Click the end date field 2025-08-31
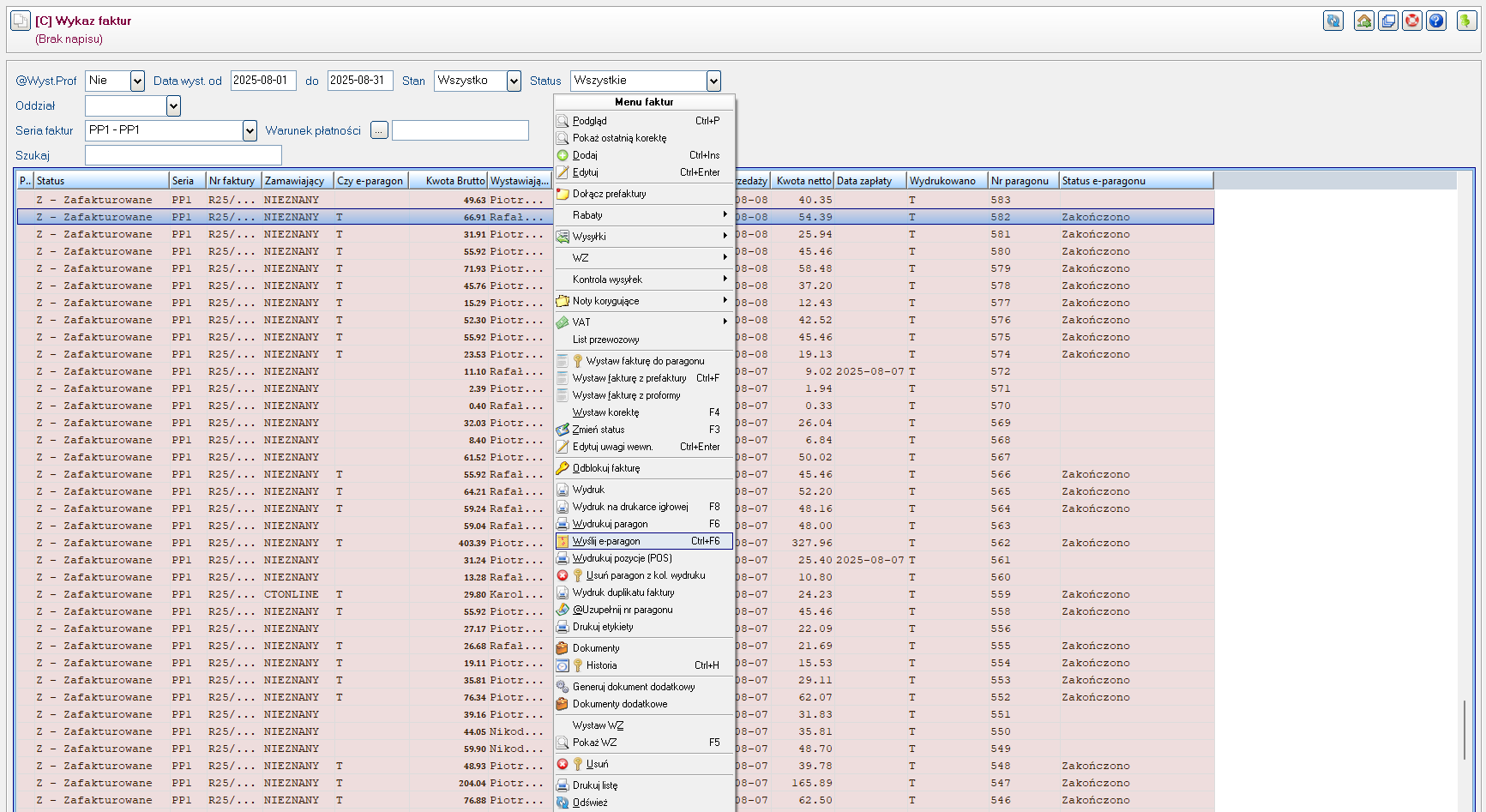 [360, 81]
